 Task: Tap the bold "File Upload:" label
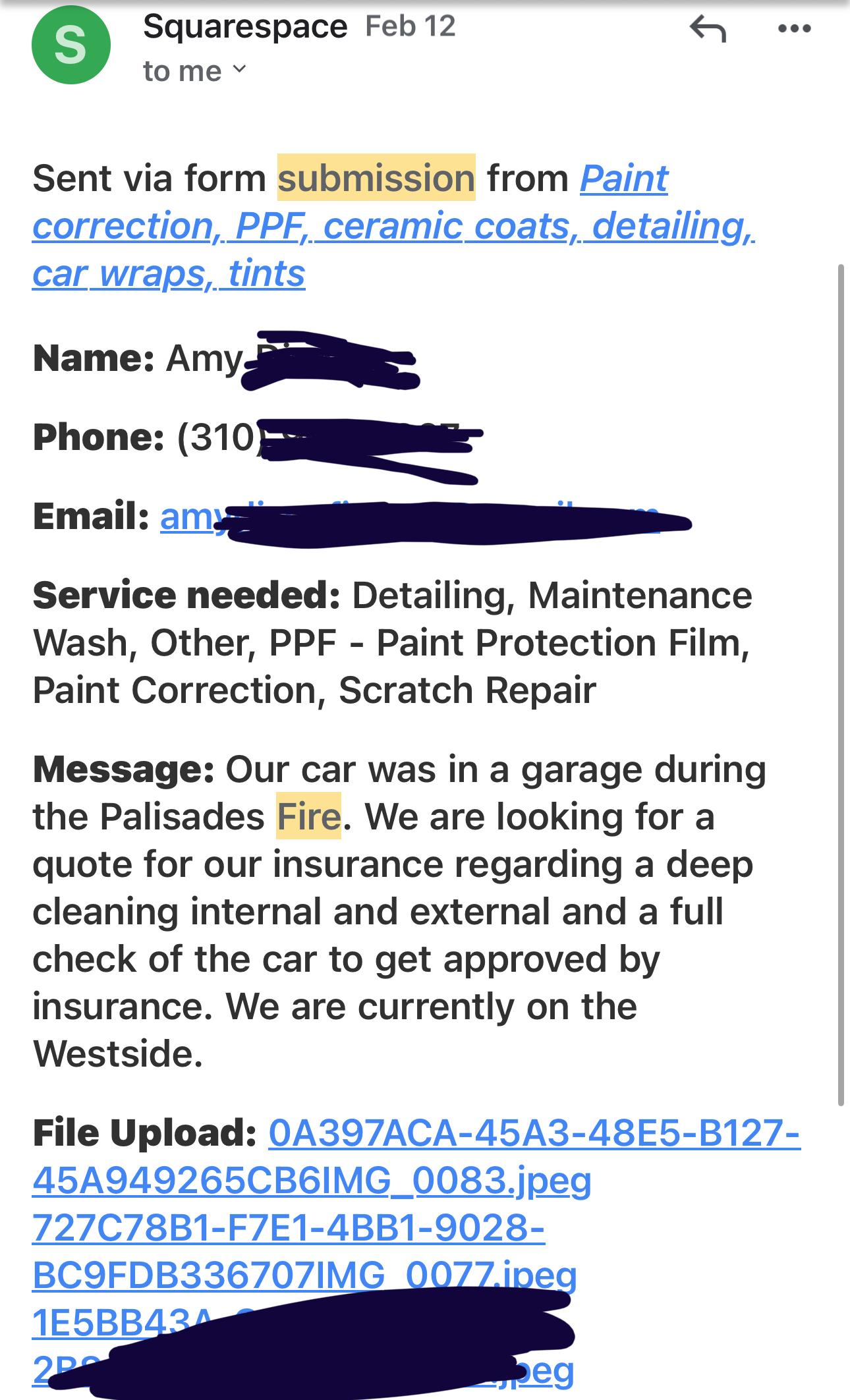[x=144, y=1133]
